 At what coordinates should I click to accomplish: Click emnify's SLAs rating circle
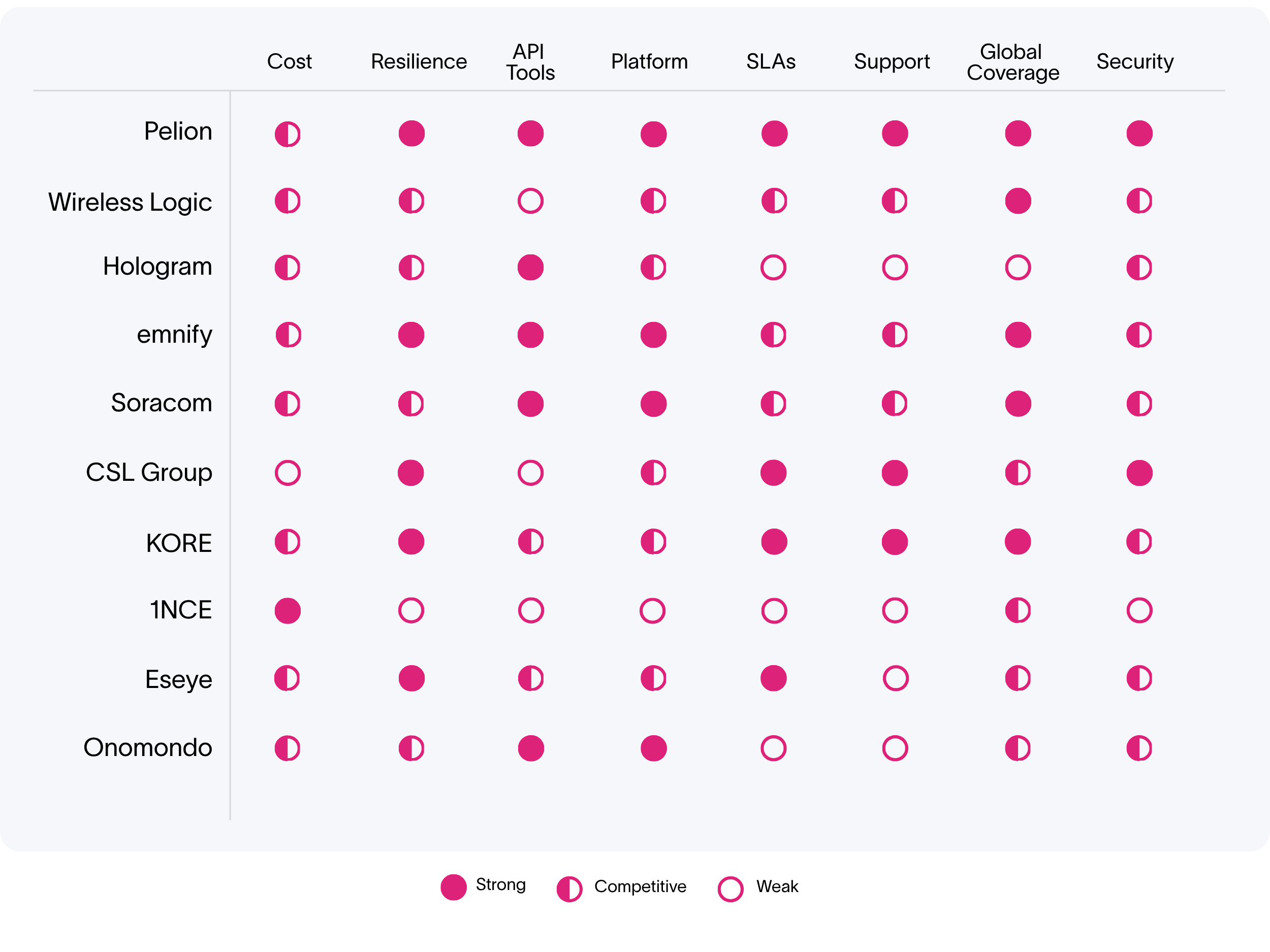[x=773, y=335]
